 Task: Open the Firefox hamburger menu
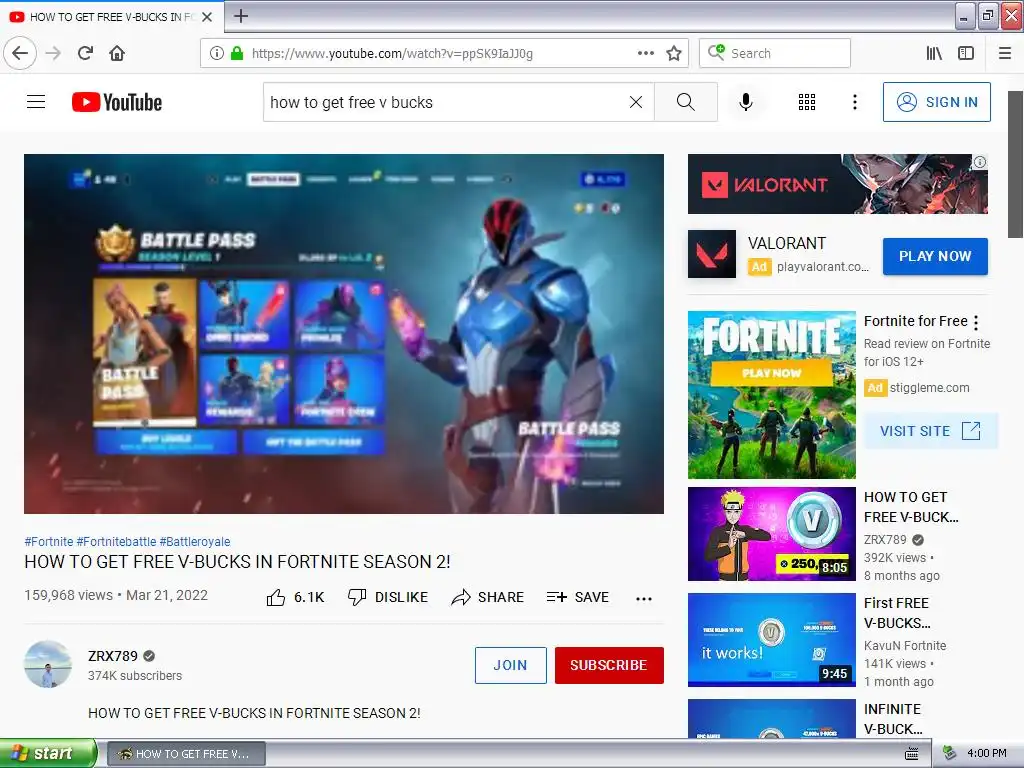pyautogui.click(x=1005, y=53)
